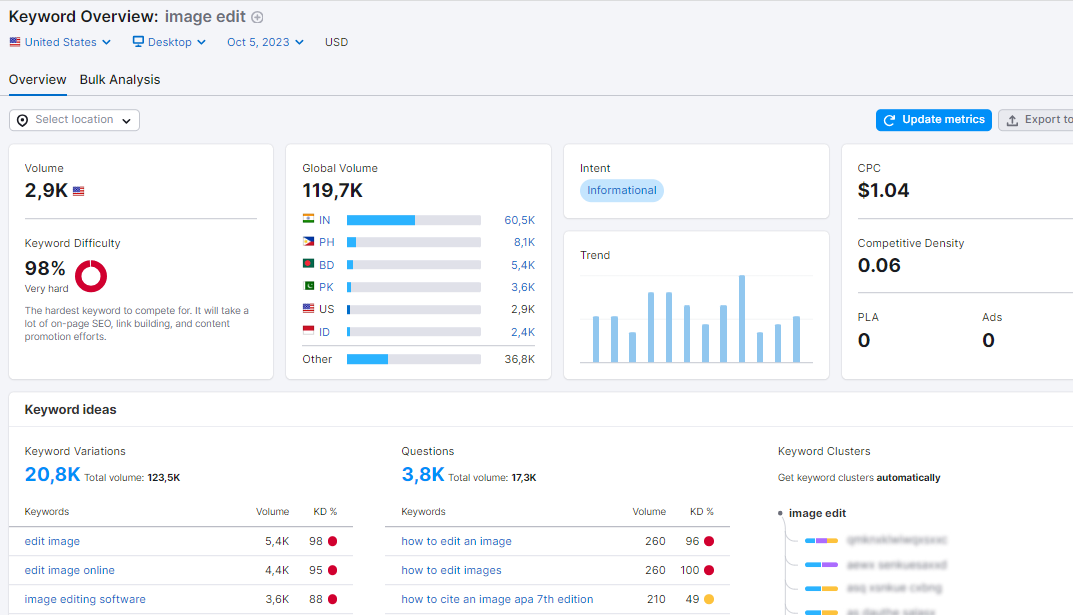
Task: Click the refresh icon on Update metrics
Action: [890, 120]
